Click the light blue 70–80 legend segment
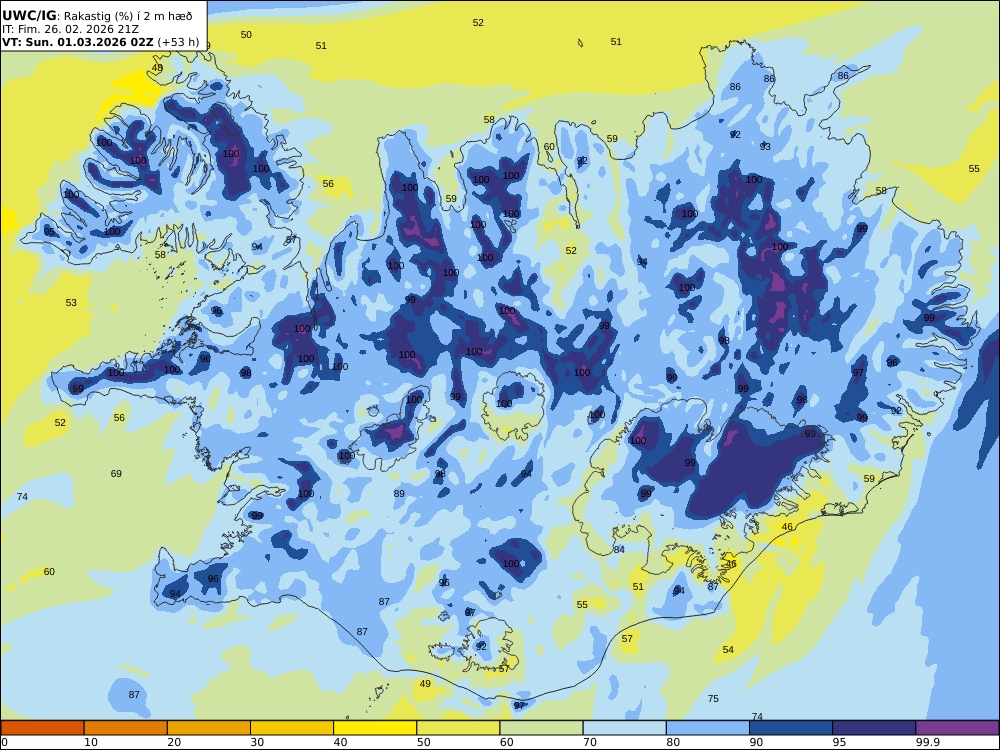Image resolution: width=1000 pixels, height=750 pixels. (624, 728)
